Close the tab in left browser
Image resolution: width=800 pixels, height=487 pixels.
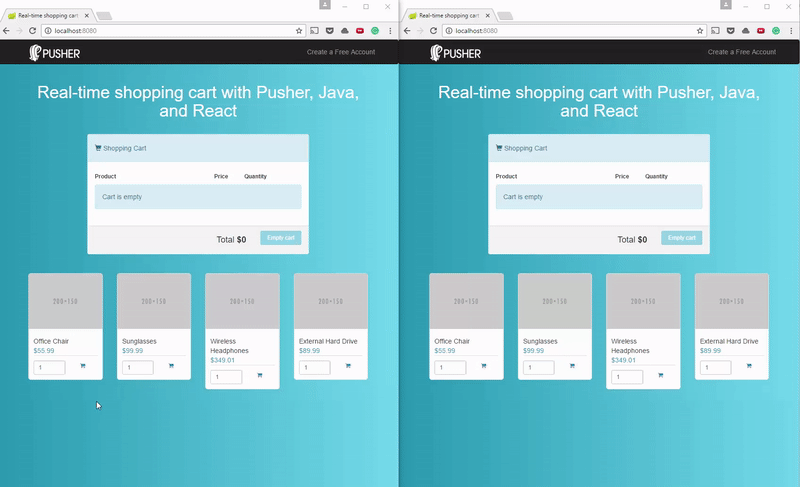tap(87, 15)
